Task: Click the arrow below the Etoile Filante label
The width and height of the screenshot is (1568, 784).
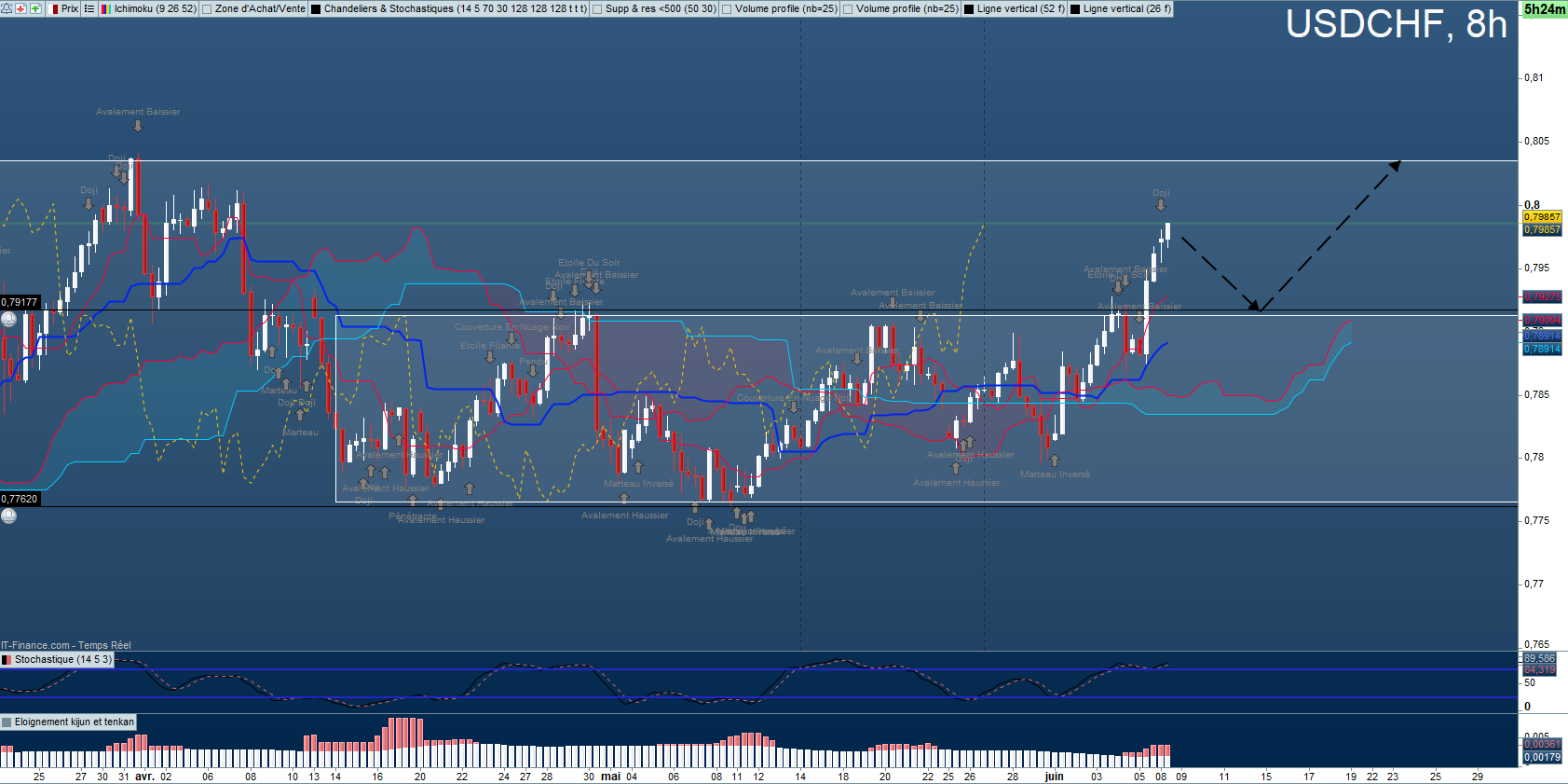Action: point(491,357)
